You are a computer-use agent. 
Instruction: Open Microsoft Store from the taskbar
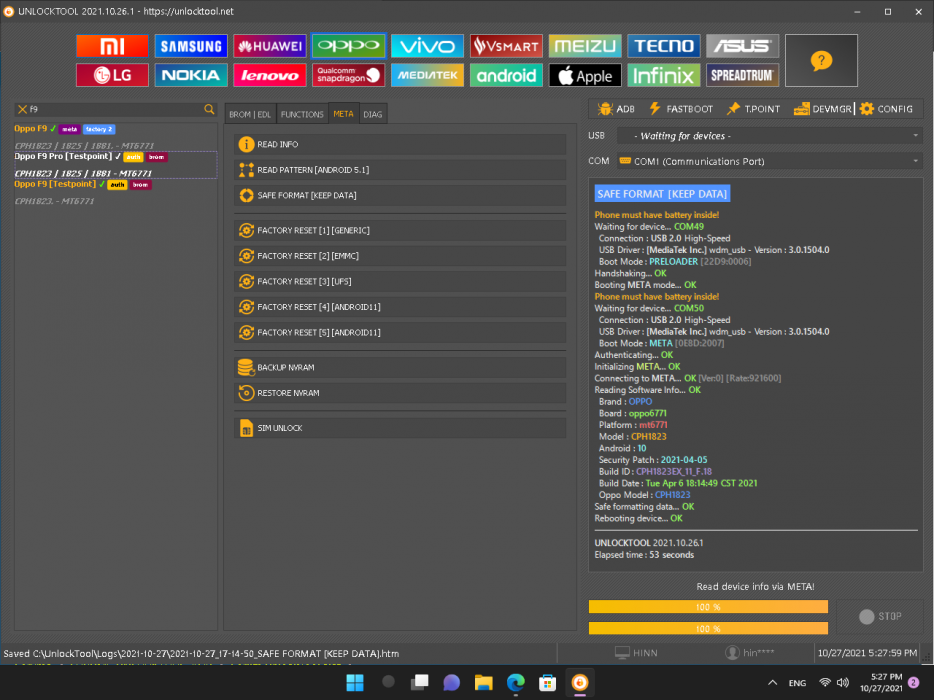(547, 682)
